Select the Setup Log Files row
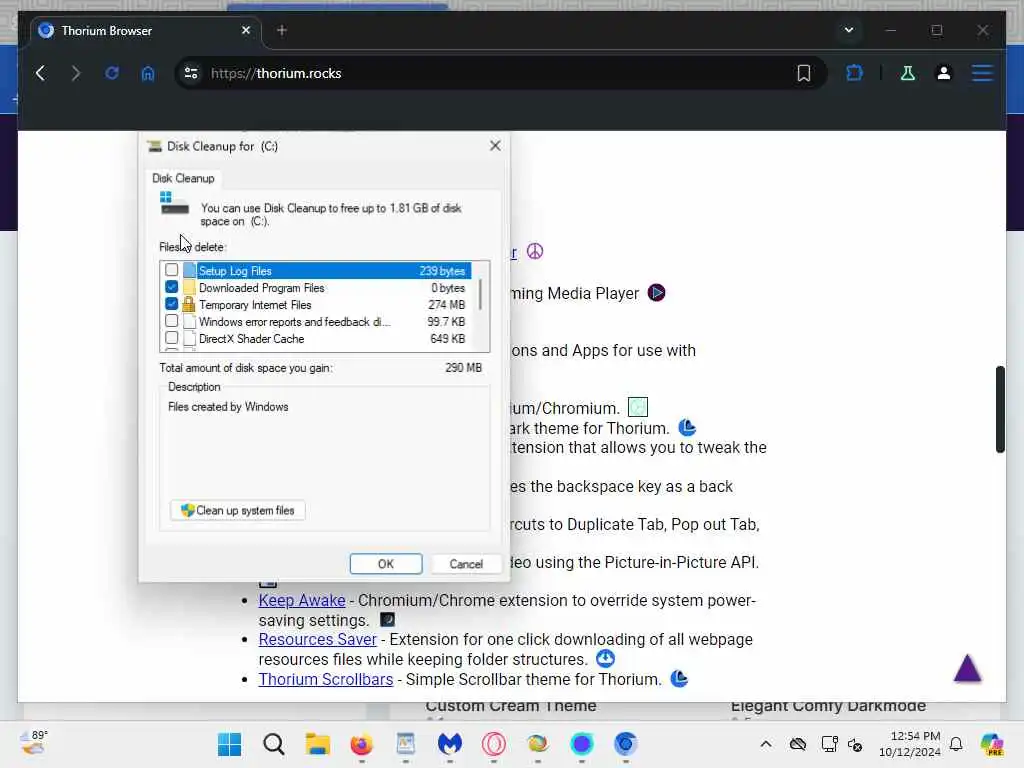Screen dimensions: 1024x768 click(x=316, y=271)
